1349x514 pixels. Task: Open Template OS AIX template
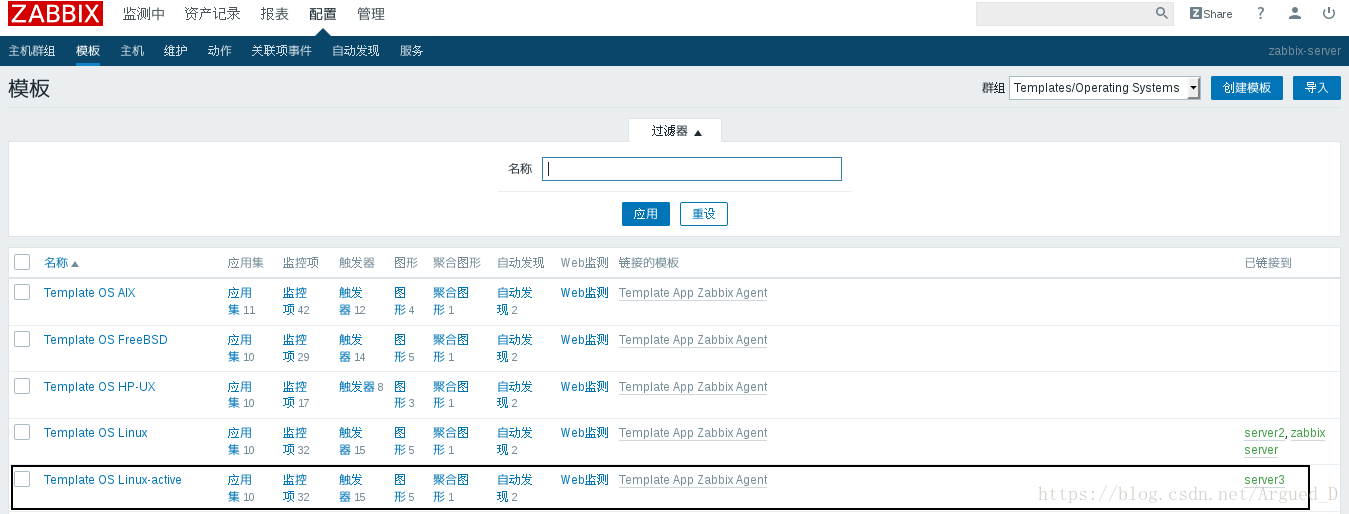[x=89, y=293]
